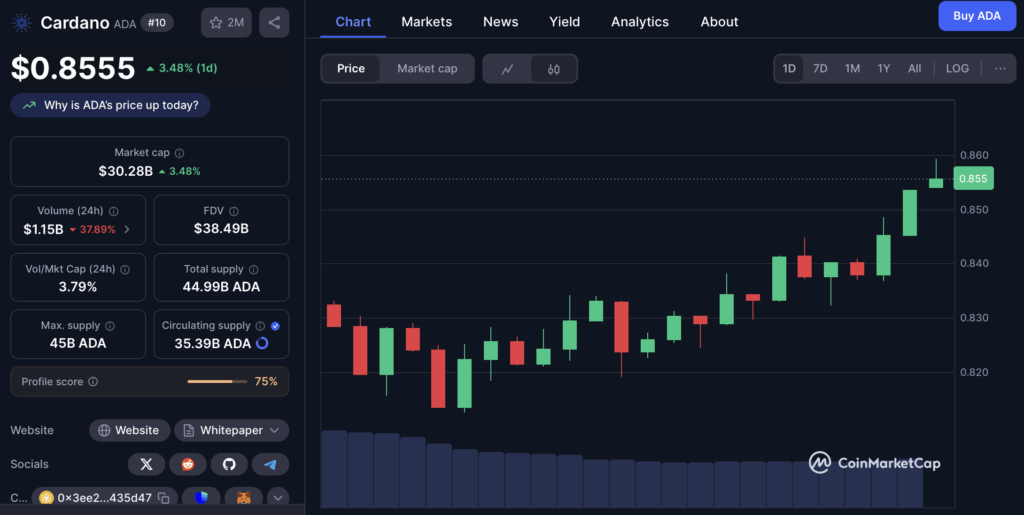Open the Yield tab

click(x=564, y=22)
